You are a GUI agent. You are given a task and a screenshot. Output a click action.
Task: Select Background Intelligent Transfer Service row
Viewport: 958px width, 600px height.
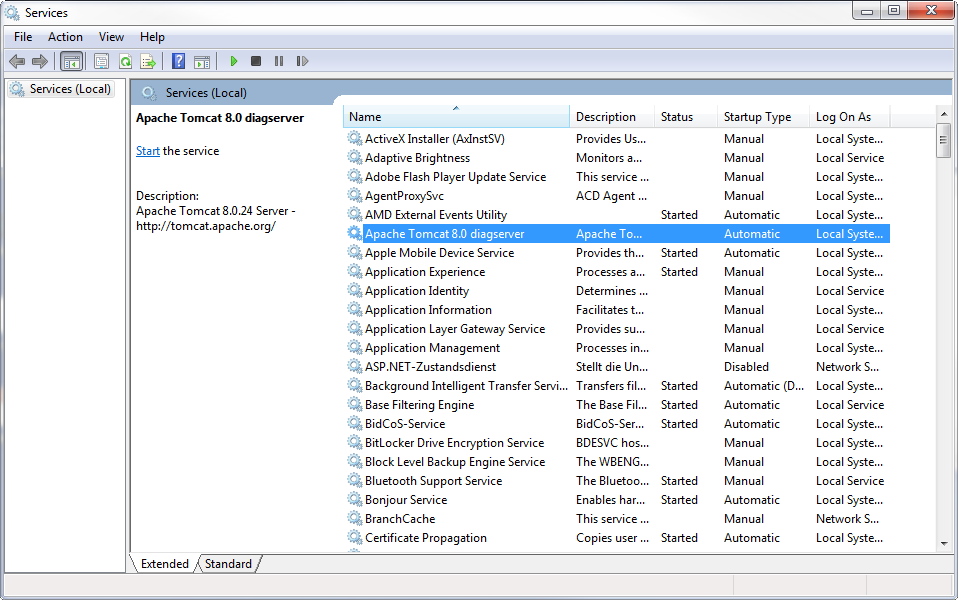617,386
